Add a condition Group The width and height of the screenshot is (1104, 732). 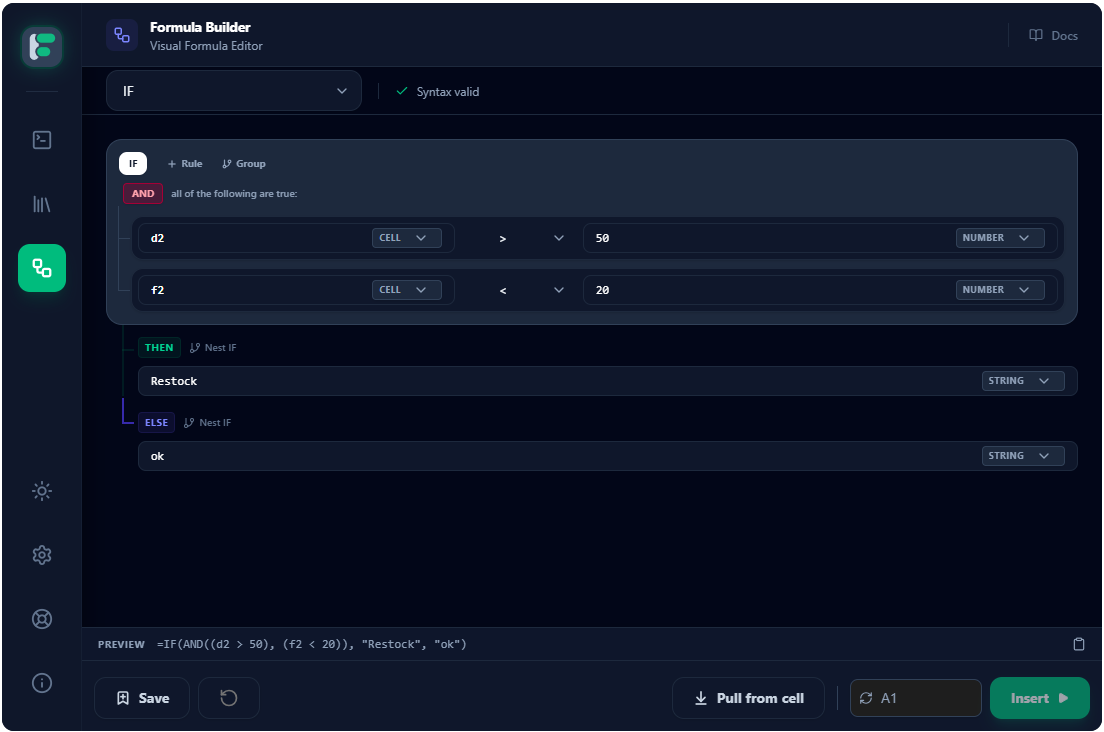[244, 164]
